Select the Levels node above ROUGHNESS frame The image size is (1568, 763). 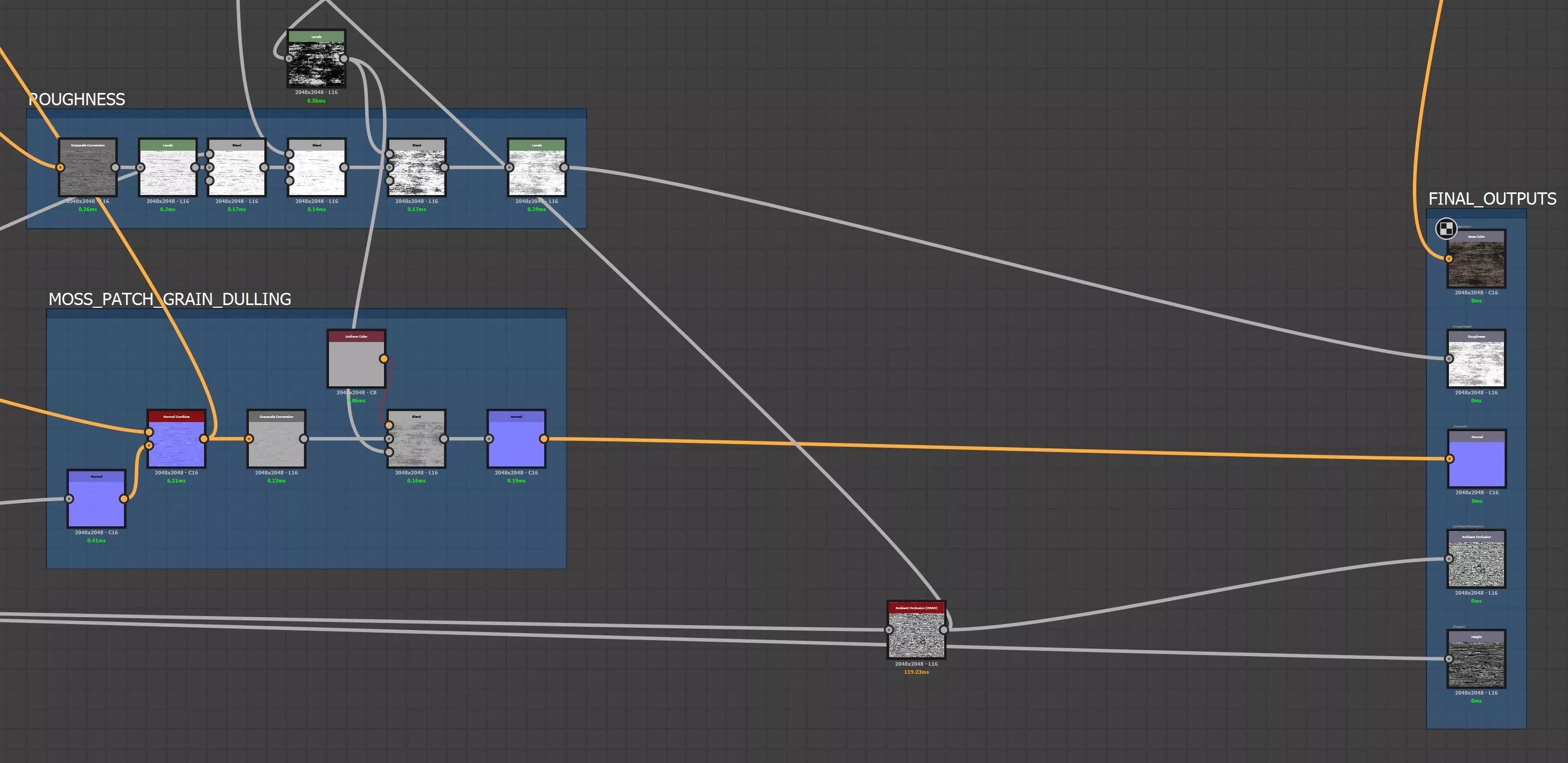click(x=317, y=63)
